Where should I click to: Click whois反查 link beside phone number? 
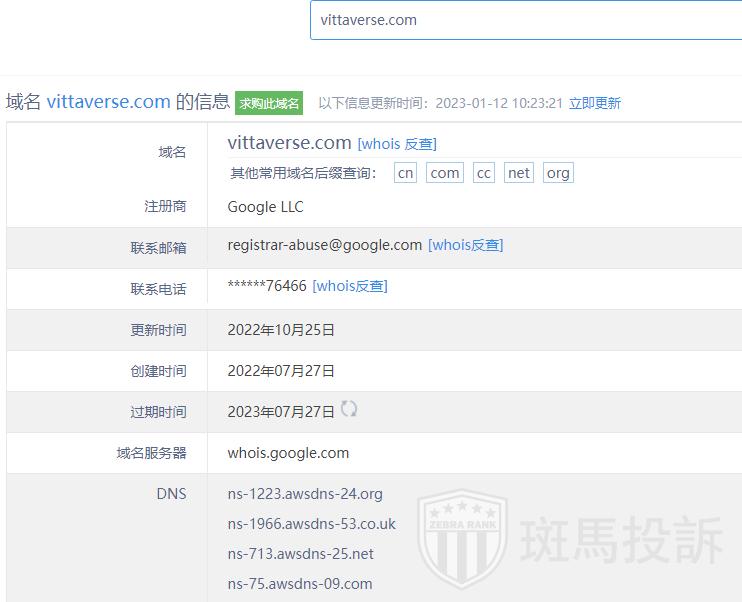tap(350, 286)
